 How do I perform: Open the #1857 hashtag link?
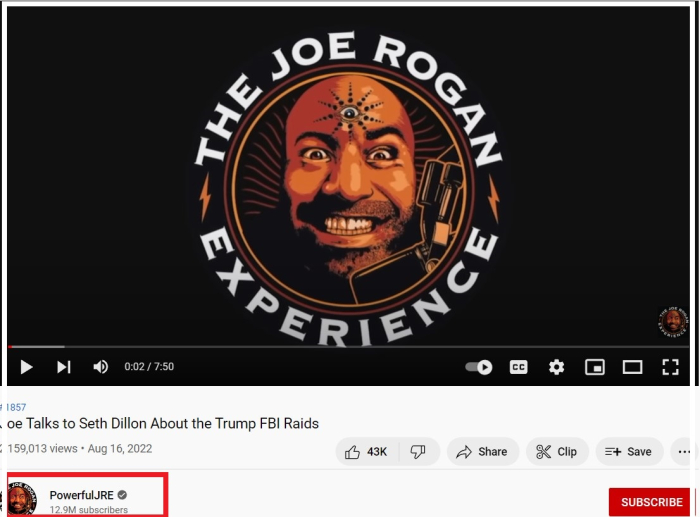[x=14, y=407]
